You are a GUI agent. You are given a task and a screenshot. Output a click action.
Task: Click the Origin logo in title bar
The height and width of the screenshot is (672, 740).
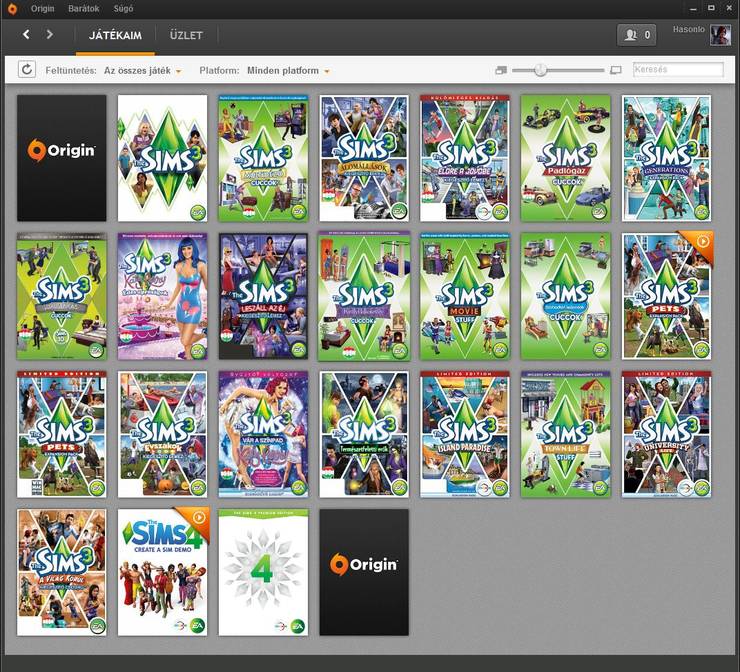pyautogui.click(x=11, y=8)
